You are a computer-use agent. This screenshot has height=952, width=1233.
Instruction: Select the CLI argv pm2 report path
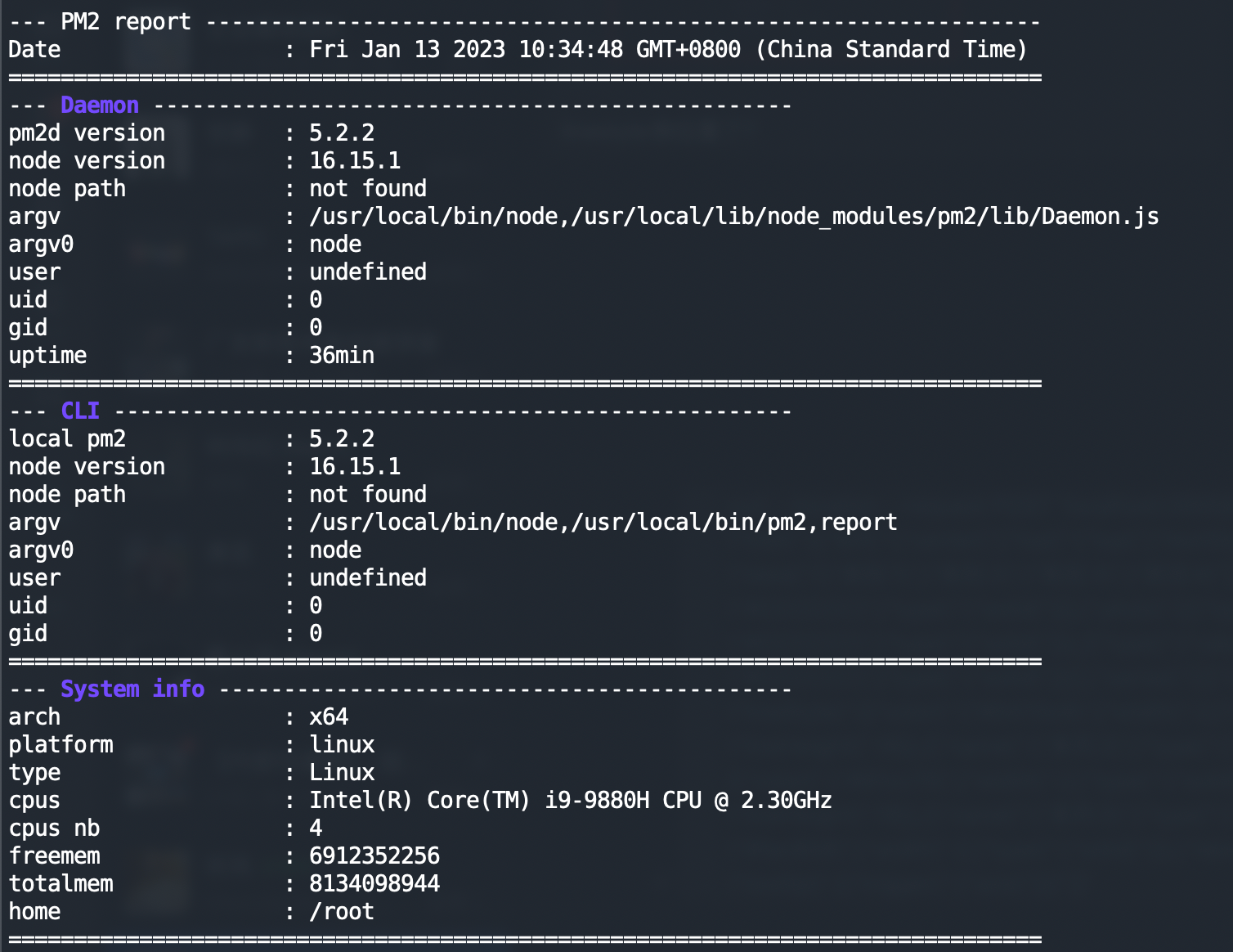click(x=603, y=522)
